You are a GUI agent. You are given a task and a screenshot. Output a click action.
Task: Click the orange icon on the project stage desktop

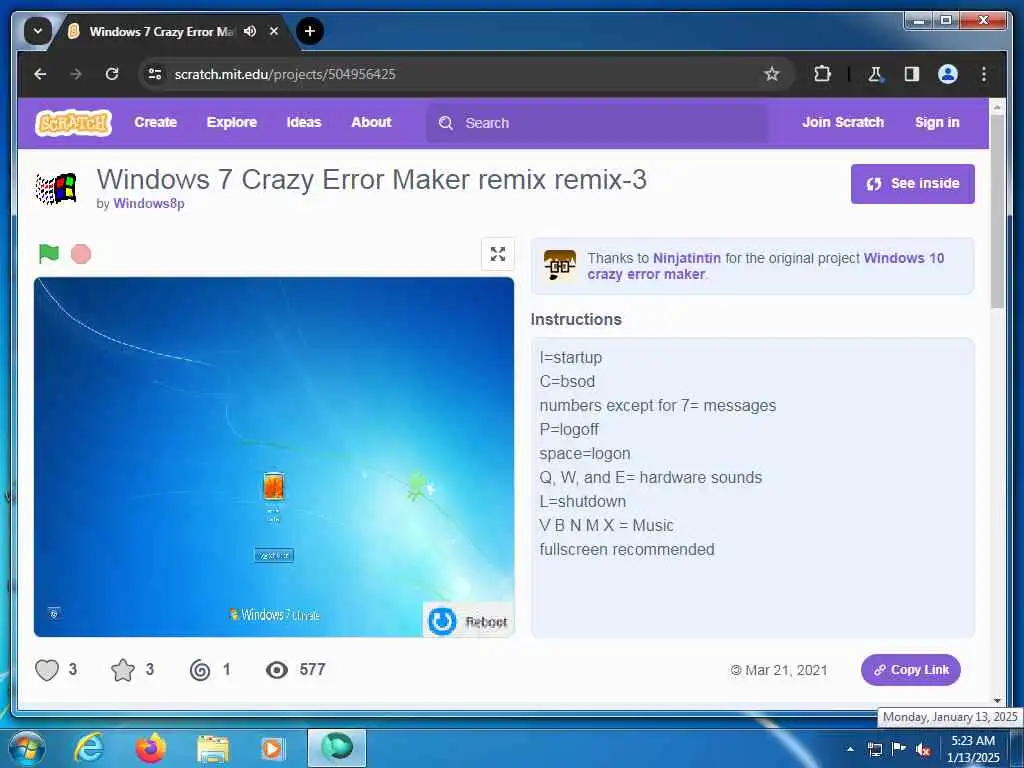coord(273,487)
